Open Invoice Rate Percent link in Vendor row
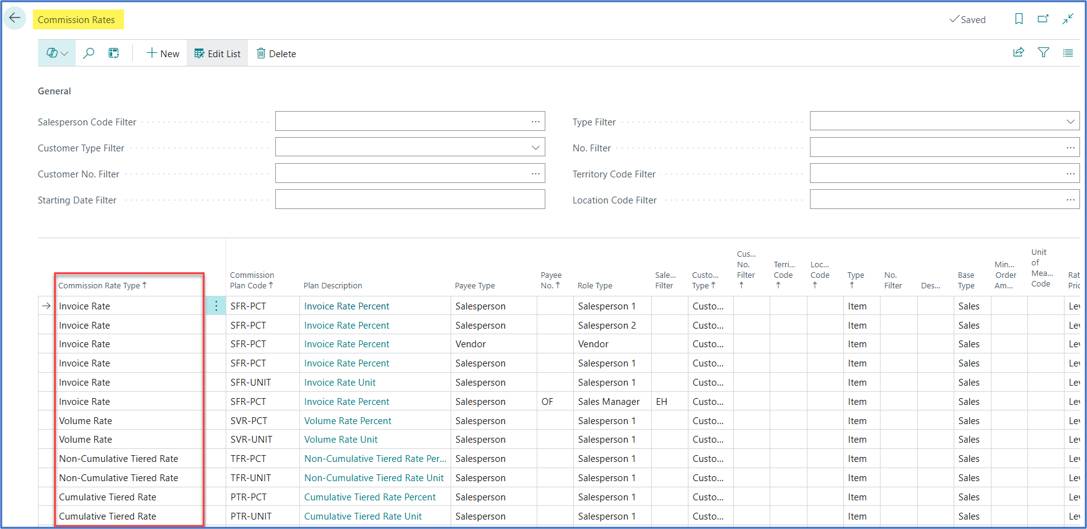The image size is (1087, 529). tap(347, 344)
